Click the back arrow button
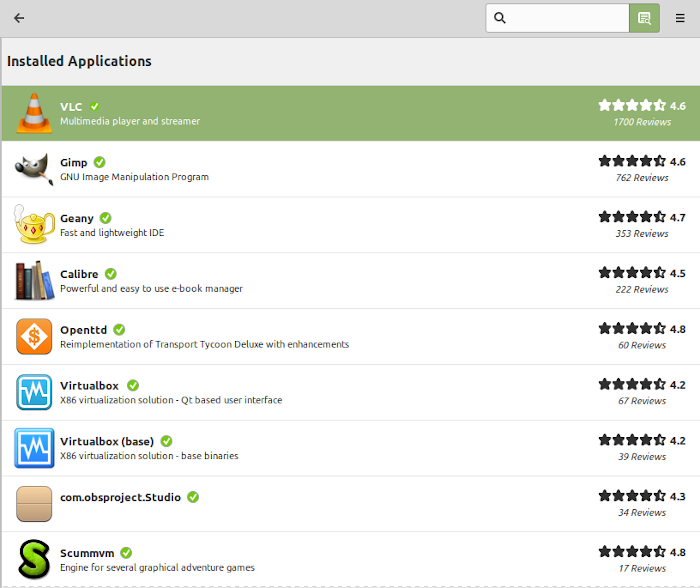 pos(19,18)
